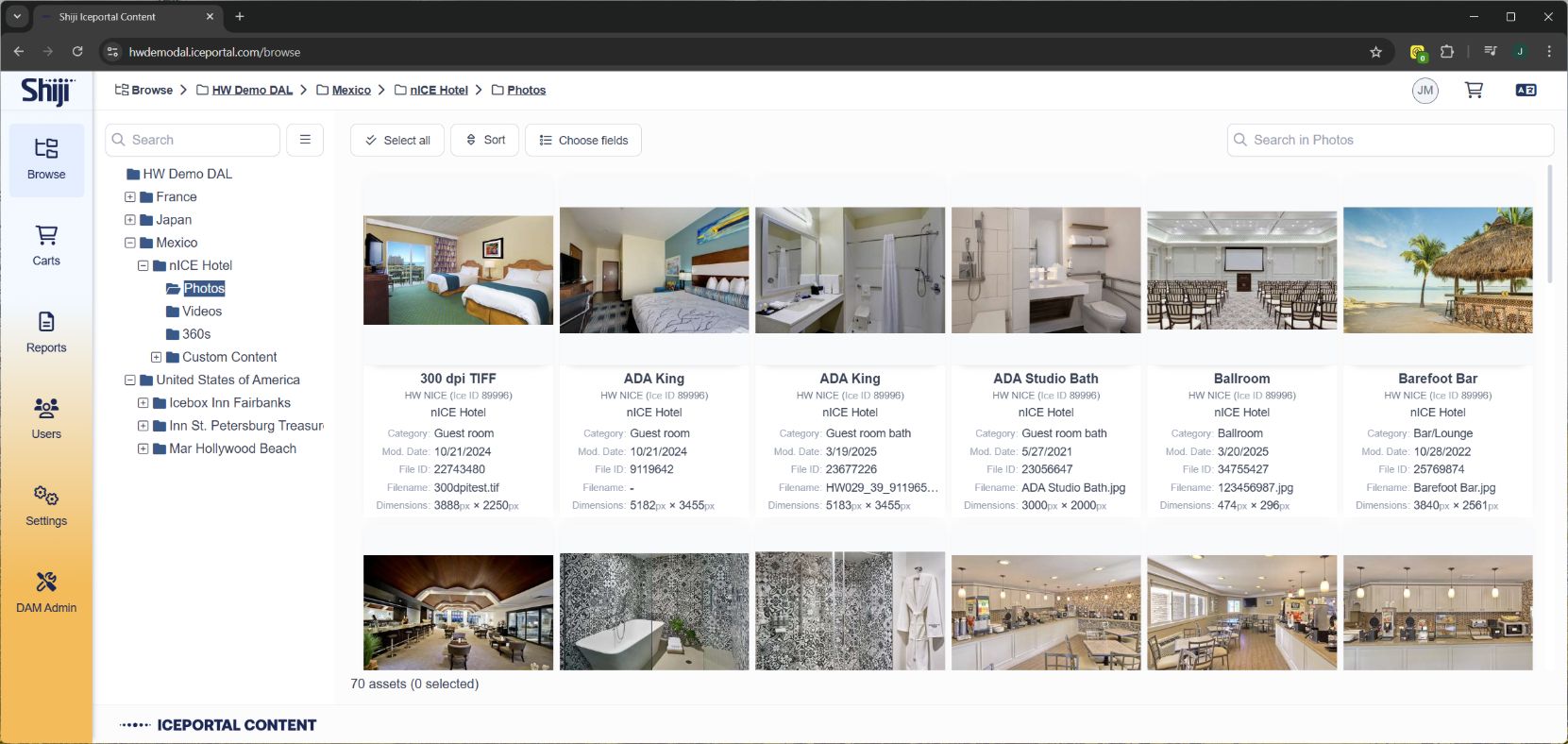Viewport: 1568px width, 744px height.
Task: Collapse the Mexico folder
Action: 130,243
